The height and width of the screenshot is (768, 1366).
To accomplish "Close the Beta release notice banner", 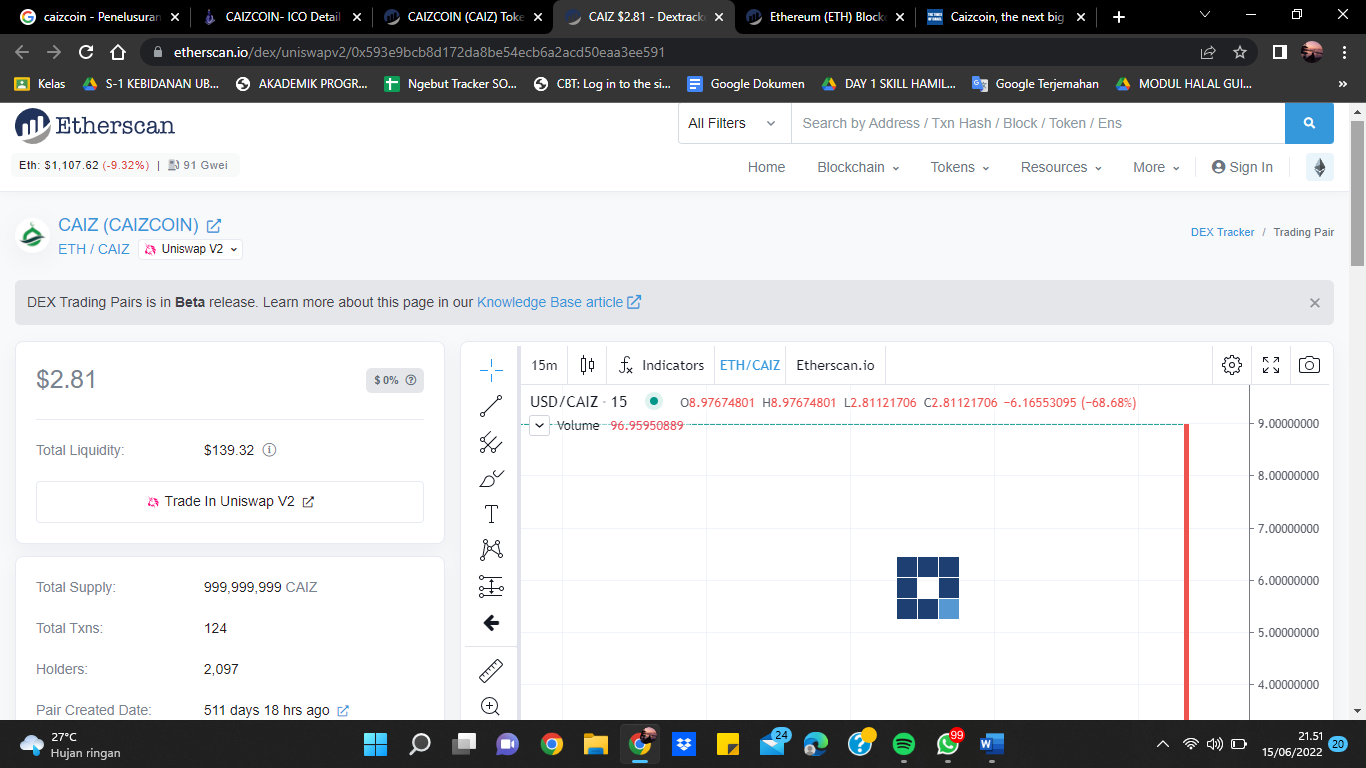I will 1315,303.
